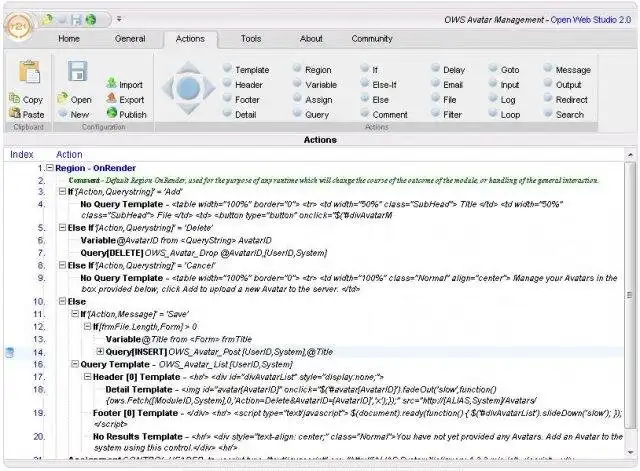
Task: Collapse the Header [0] Template node
Action: click(x=87, y=377)
